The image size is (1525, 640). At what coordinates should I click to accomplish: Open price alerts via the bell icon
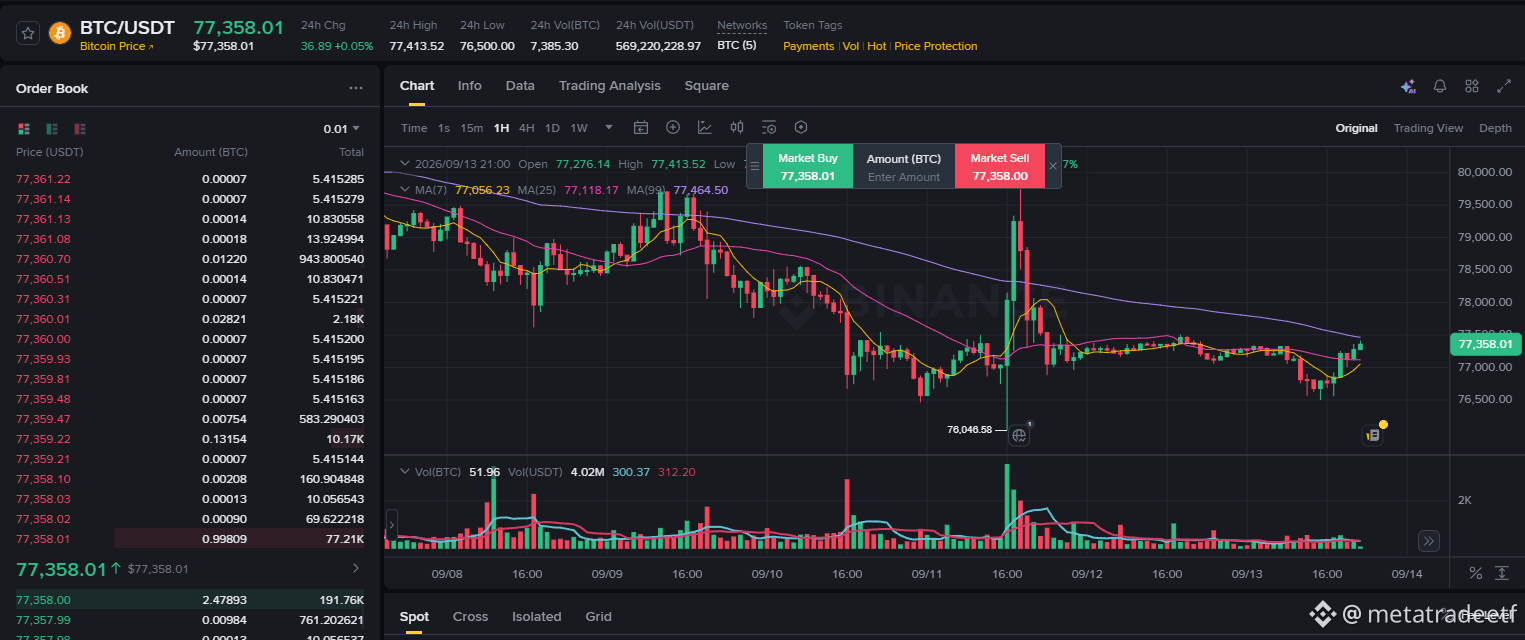click(1440, 86)
